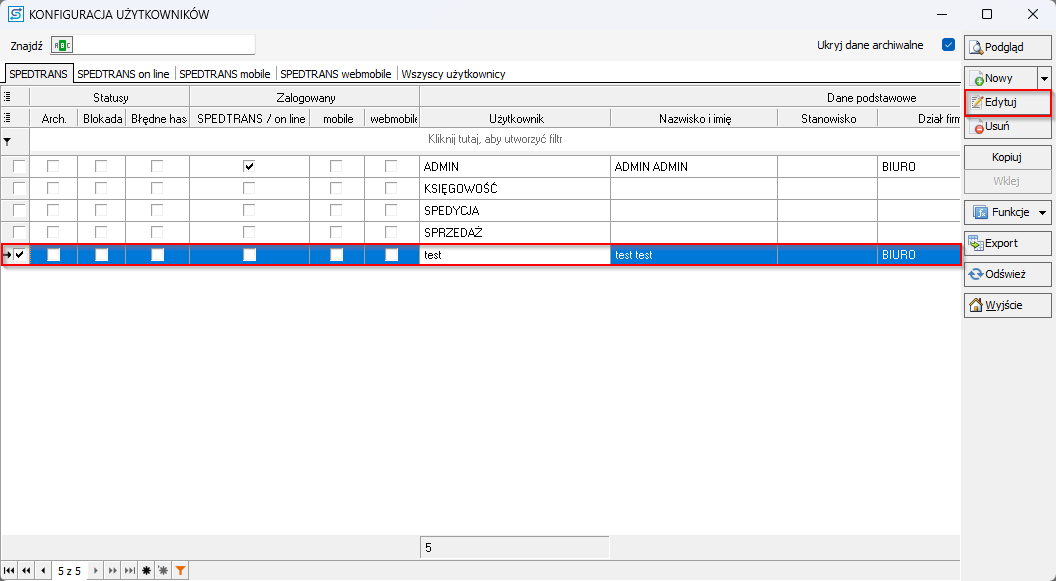This screenshot has width=1056, height=581.
Task: Click the Kopiuj button
Action: [x=1007, y=158]
